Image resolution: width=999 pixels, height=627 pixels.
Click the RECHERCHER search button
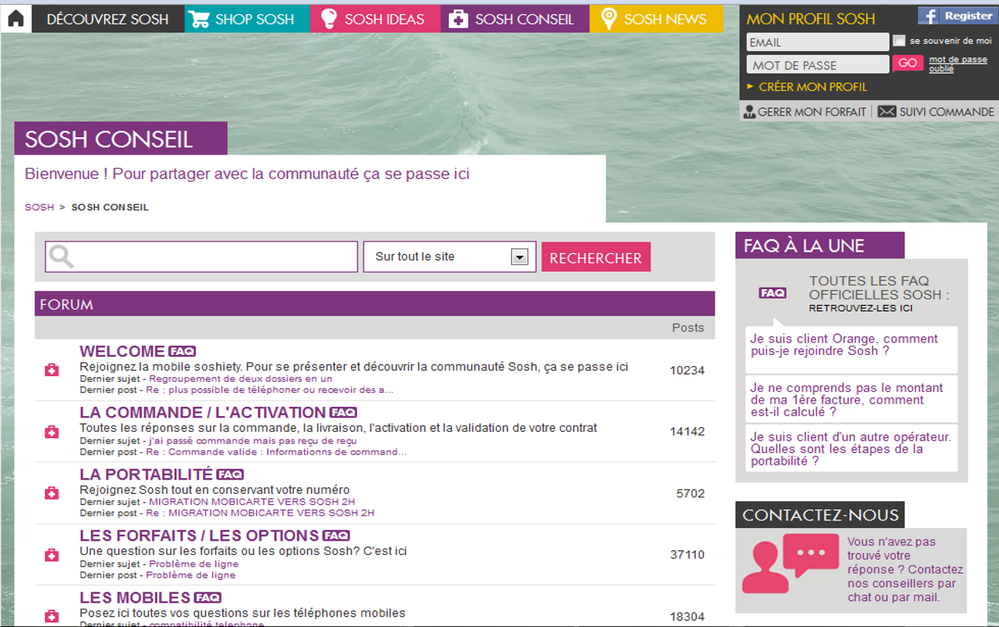click(x=595, y=256)
